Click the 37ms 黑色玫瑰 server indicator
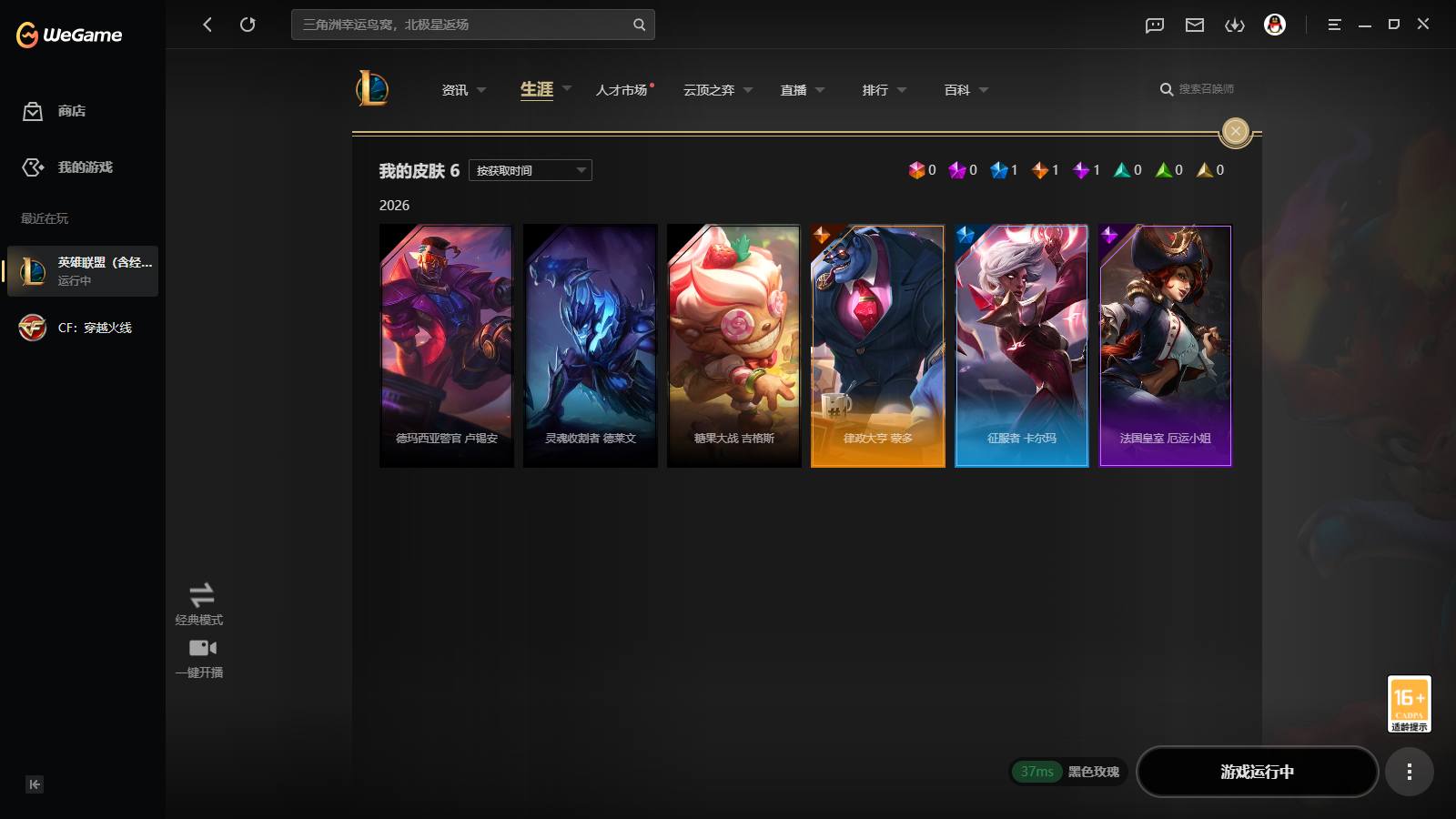This screenshot has height=819, width=1456. (x=1069, y=772)
